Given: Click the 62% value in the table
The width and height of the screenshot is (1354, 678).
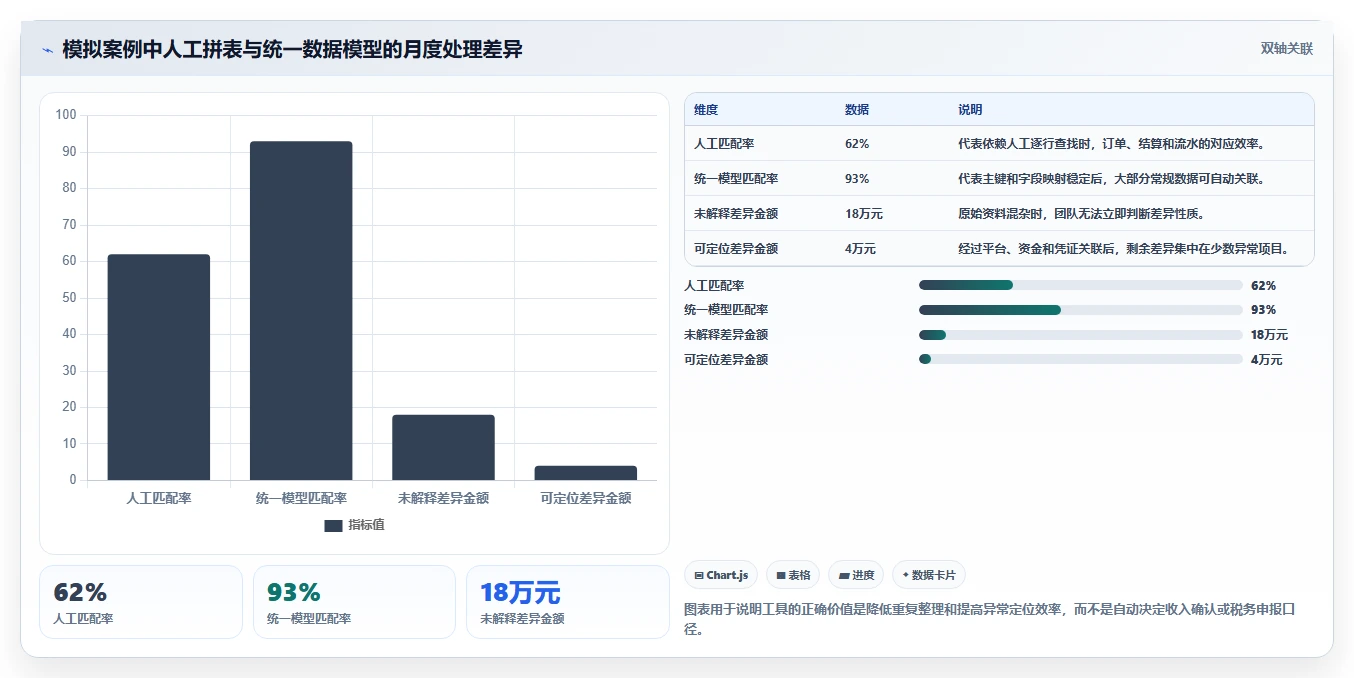Looking at the screenshot, I should coord(857,144).
